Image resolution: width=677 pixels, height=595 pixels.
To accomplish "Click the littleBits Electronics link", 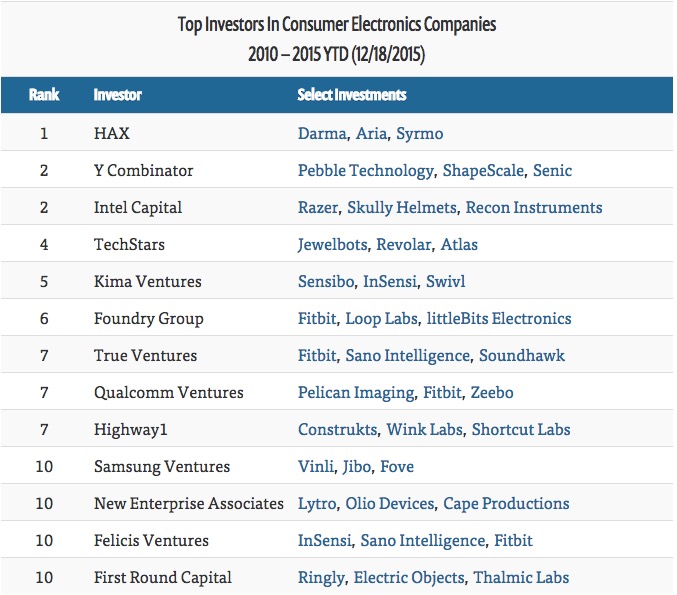I will pyautogui.click(x=499, y=319).
